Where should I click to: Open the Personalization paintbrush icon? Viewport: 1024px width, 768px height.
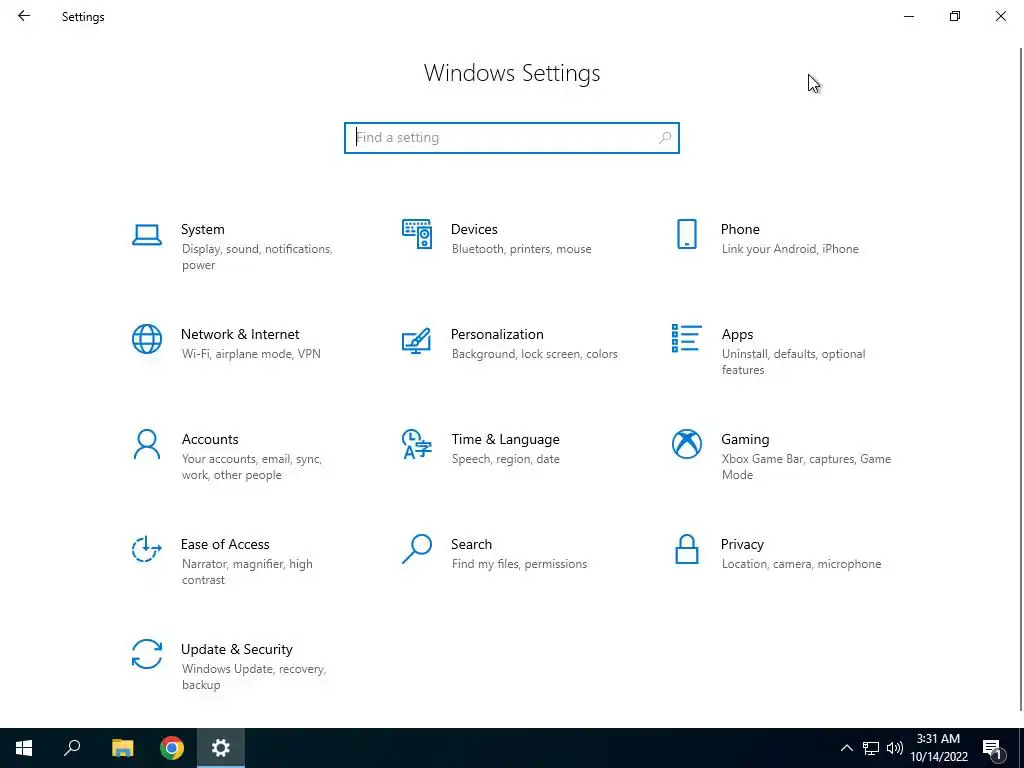[x=417, y=340]
